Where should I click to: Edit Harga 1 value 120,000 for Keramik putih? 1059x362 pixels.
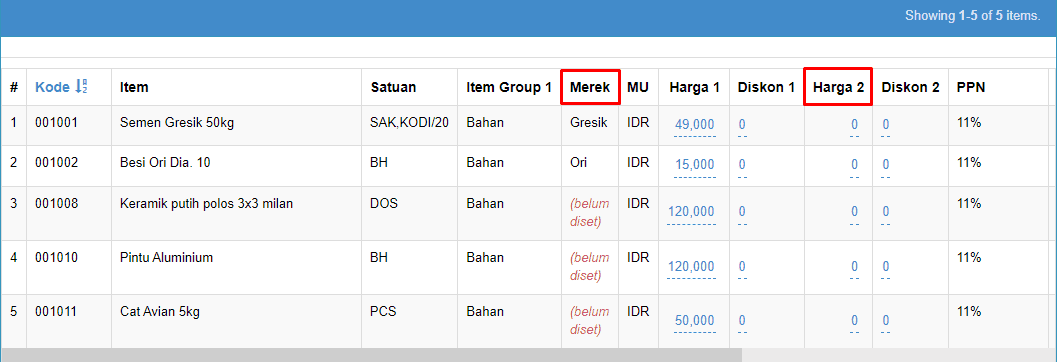691,211
